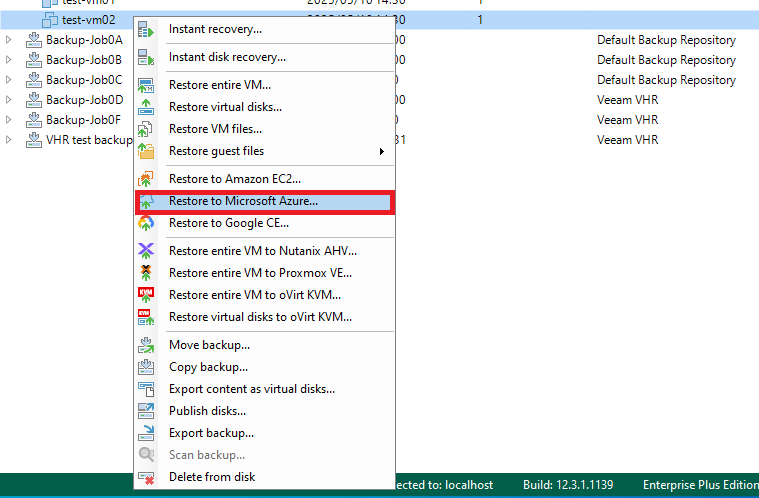
Task: Click the Restore entire VM icon
Action: [x=146, y=85]
